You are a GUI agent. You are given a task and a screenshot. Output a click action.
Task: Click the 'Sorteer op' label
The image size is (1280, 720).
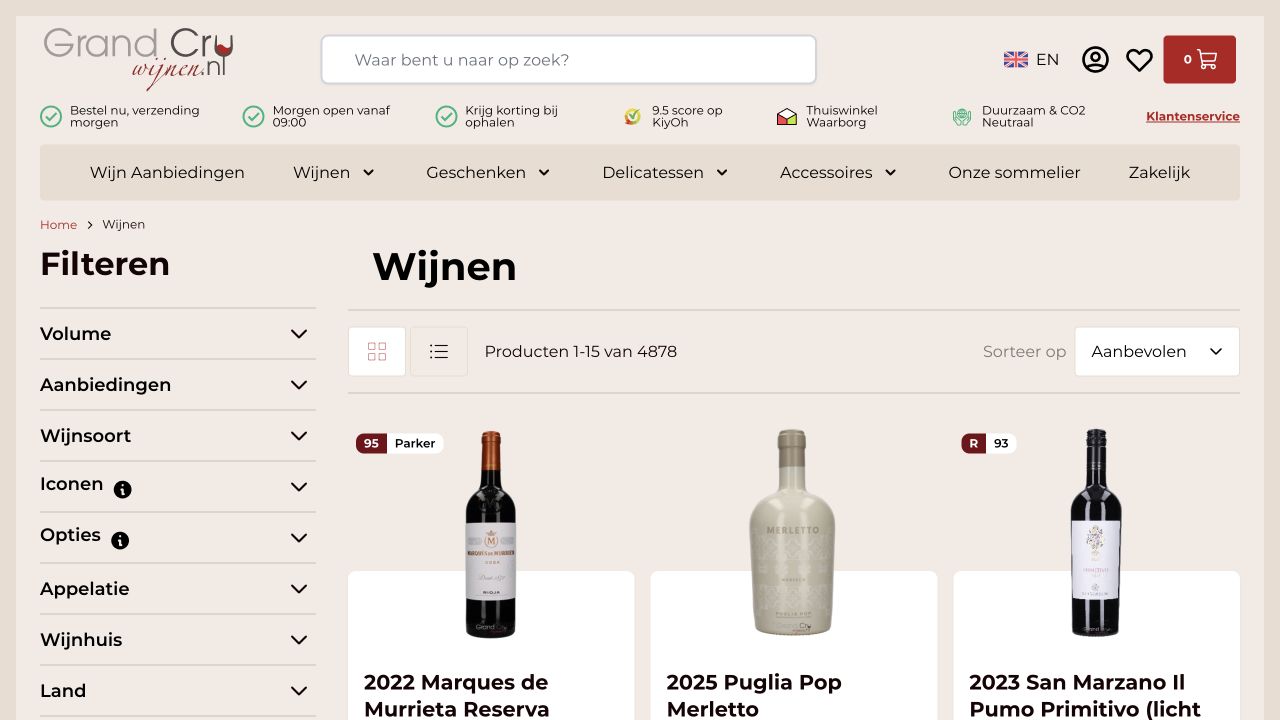click(1025, 352)
